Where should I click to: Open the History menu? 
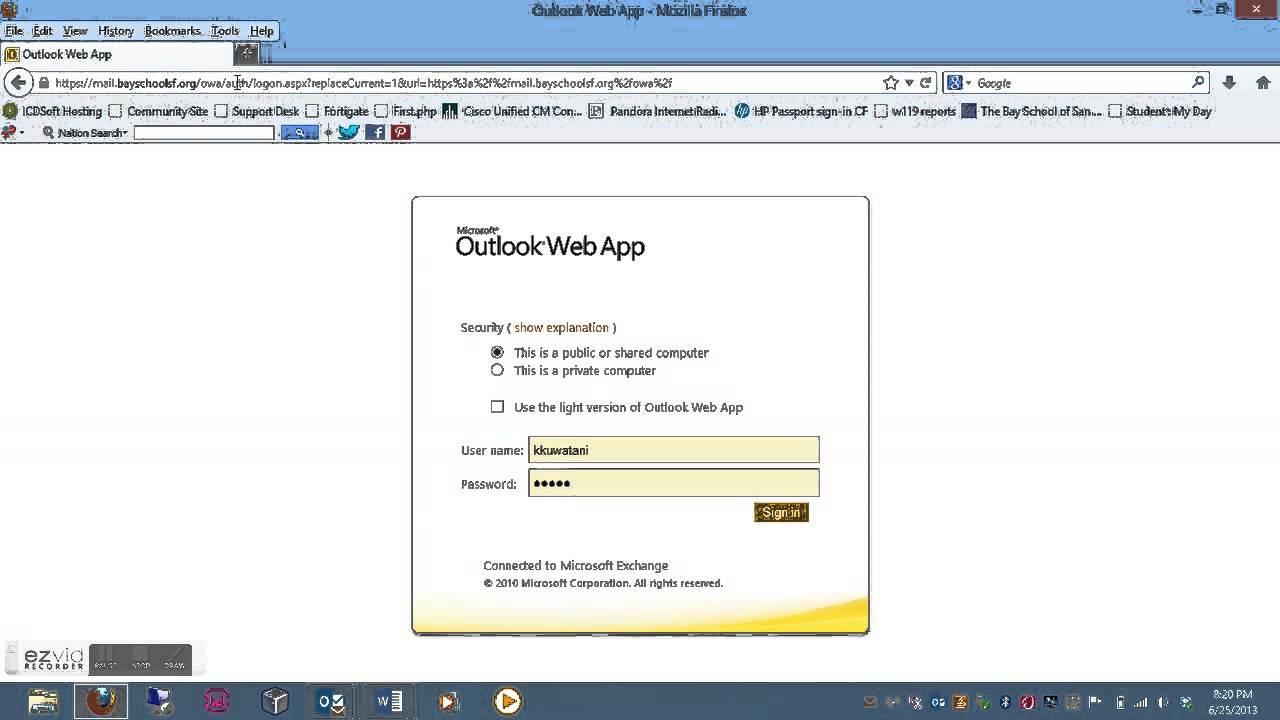click(x=116, y=31)
